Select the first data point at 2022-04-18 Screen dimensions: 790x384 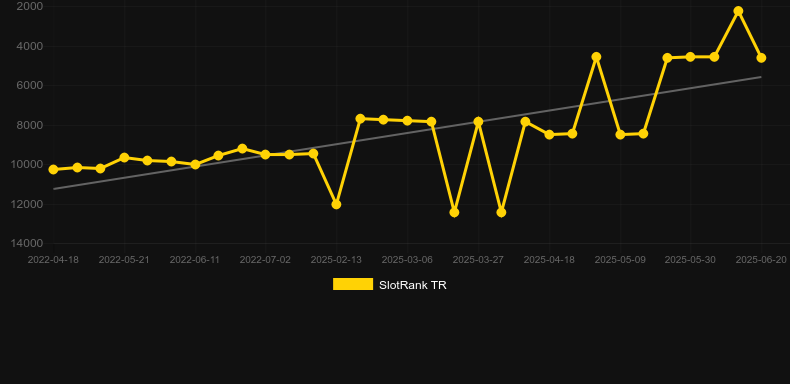(x=53, y=169)
